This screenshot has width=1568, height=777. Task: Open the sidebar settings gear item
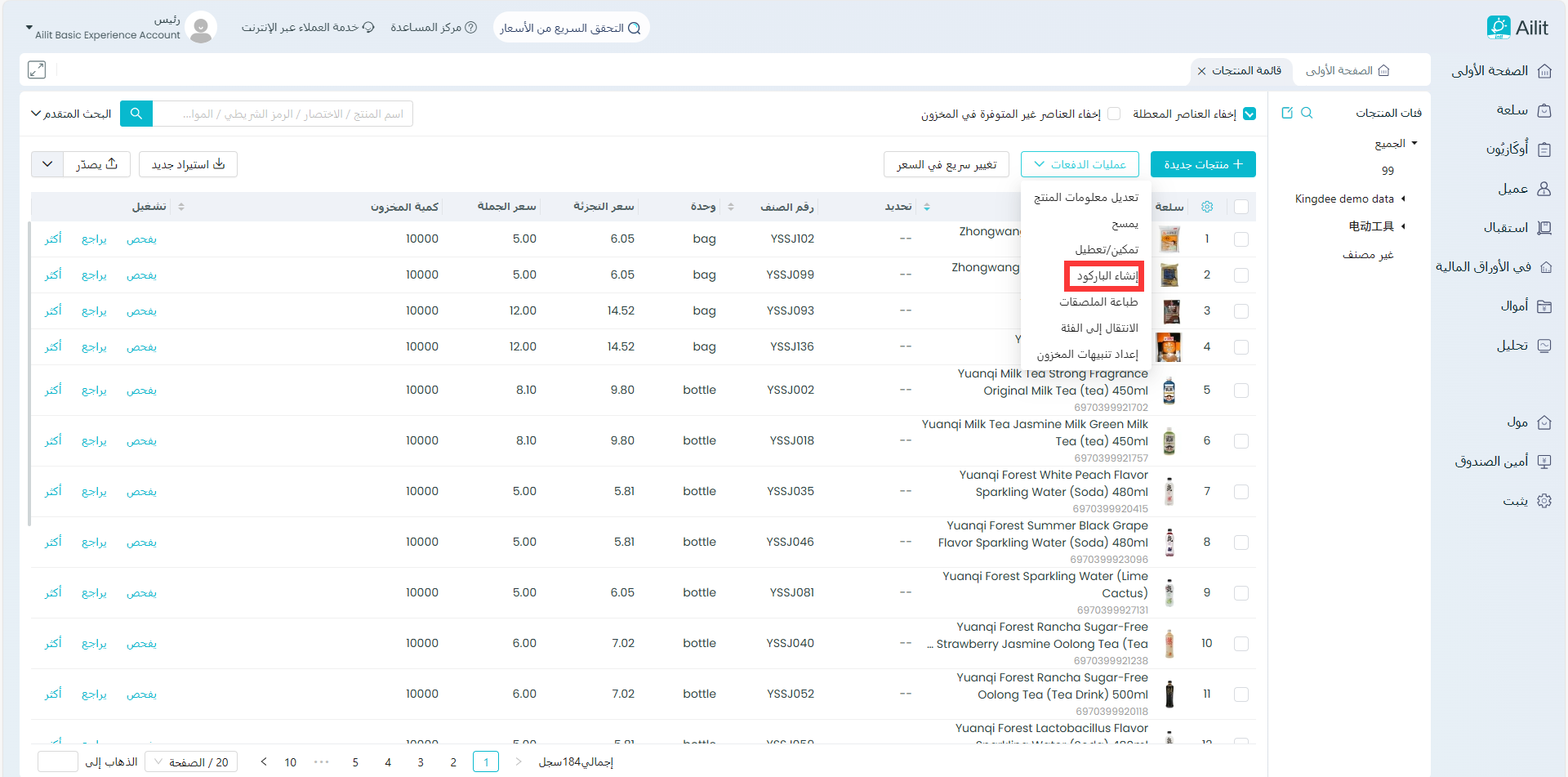tap(1543, 501)
